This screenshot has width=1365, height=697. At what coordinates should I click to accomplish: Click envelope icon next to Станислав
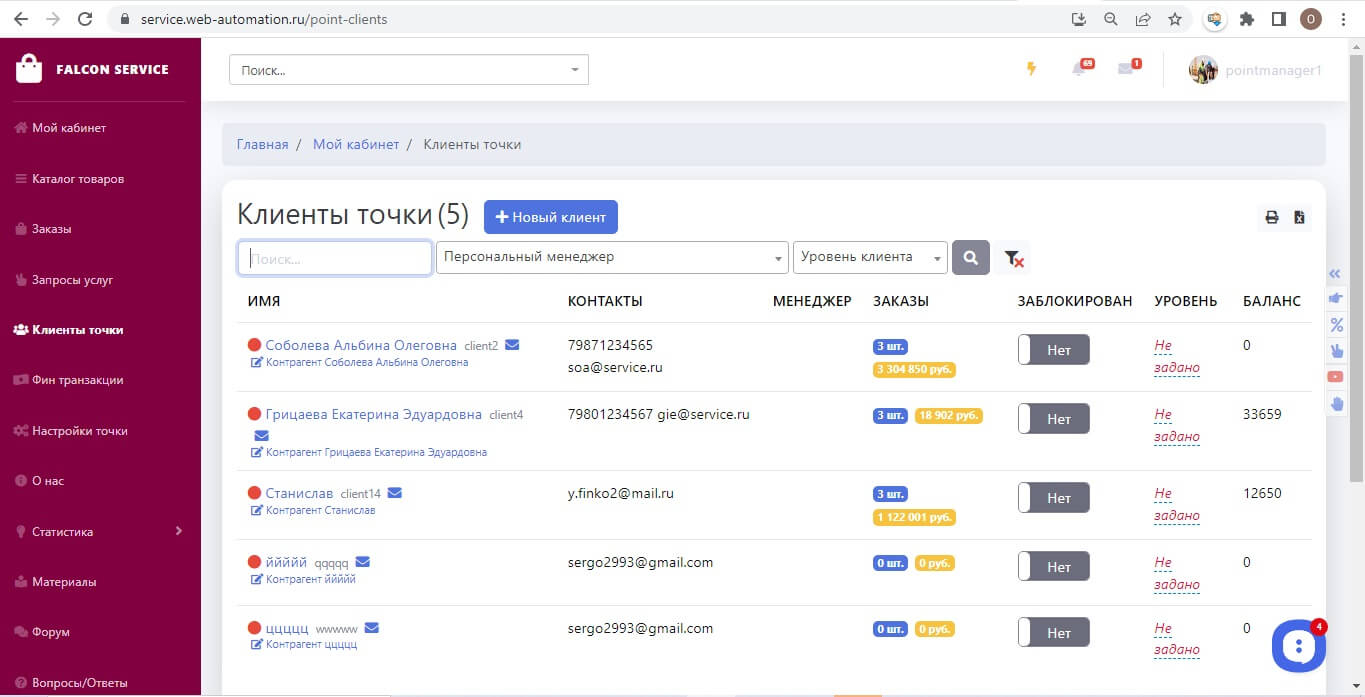395,493
